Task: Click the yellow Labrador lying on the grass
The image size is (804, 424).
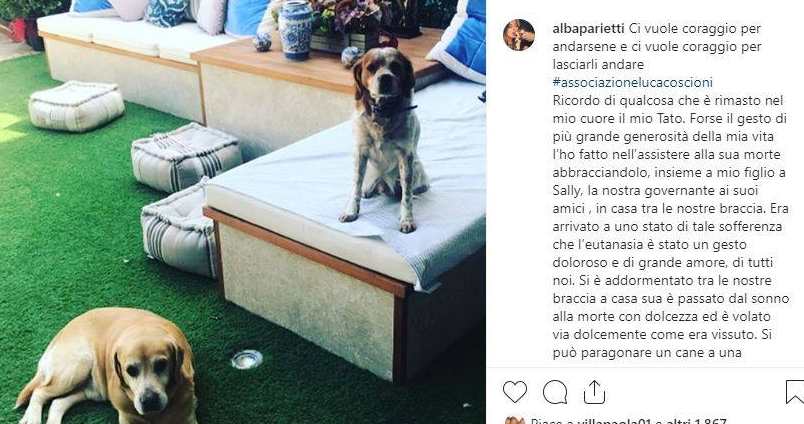Action: [108, 367]
